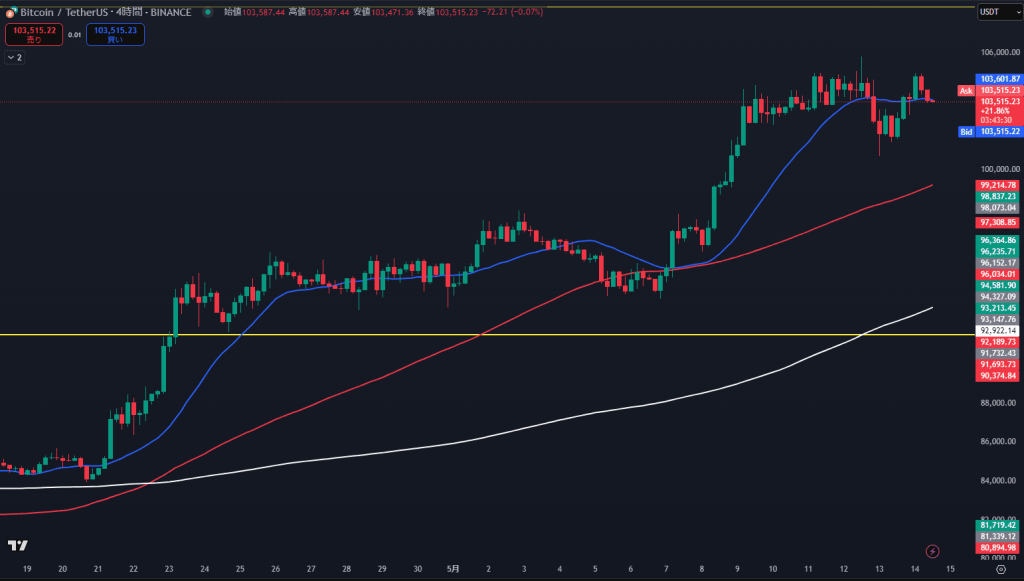1024x581 pixels.
Task: Click the 93,147.76 price label
Action: 999,319
